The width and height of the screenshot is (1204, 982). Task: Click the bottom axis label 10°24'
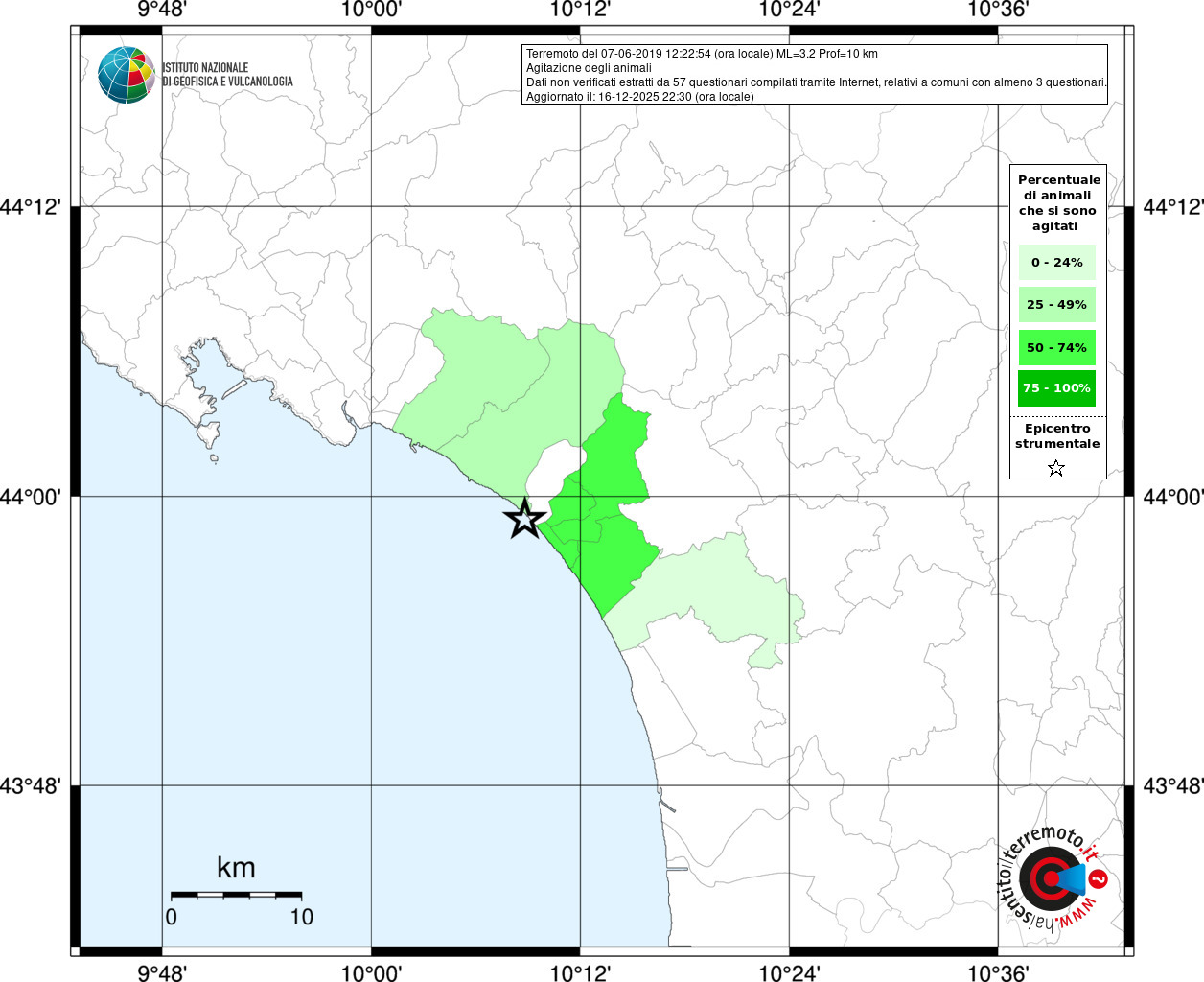789,972
